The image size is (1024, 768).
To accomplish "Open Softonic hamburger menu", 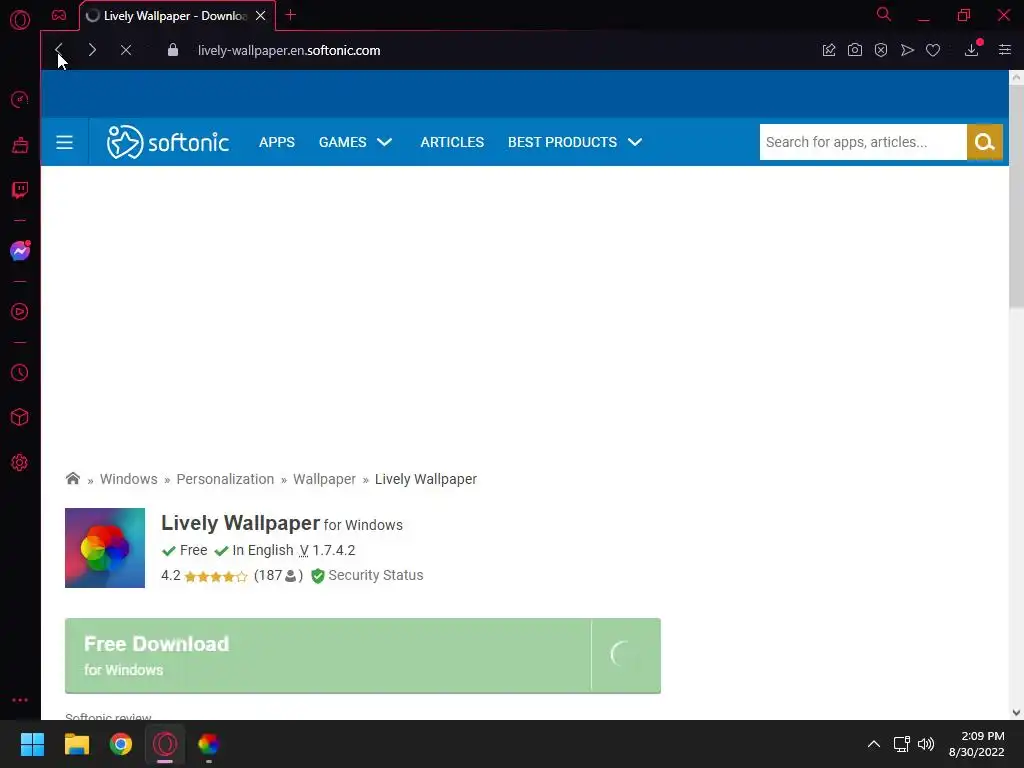I will (64, 142).
